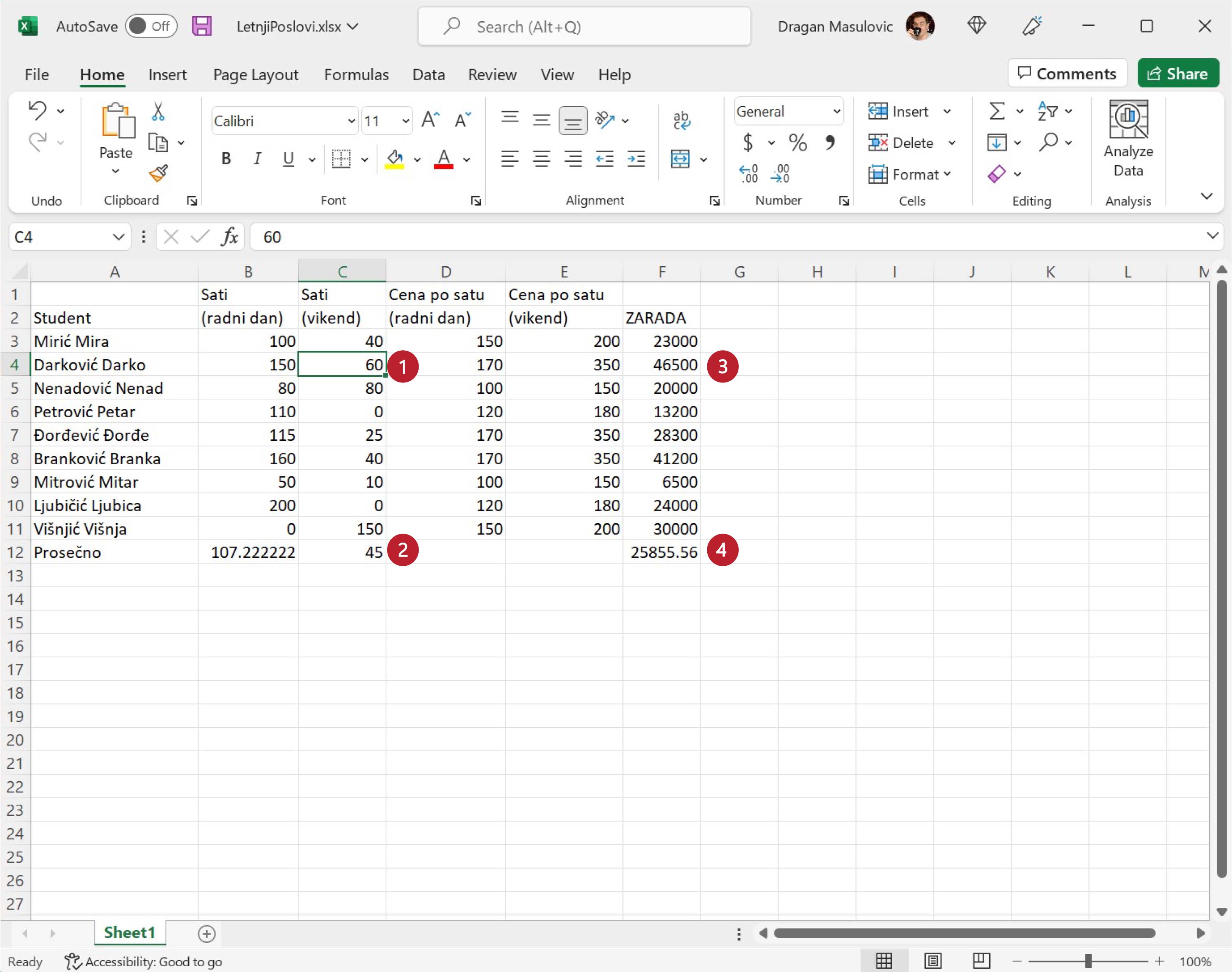The height and width of the screenshot is (972, 1232).
Task: Click the Save floppy disk icon
Action: [202, 26]
